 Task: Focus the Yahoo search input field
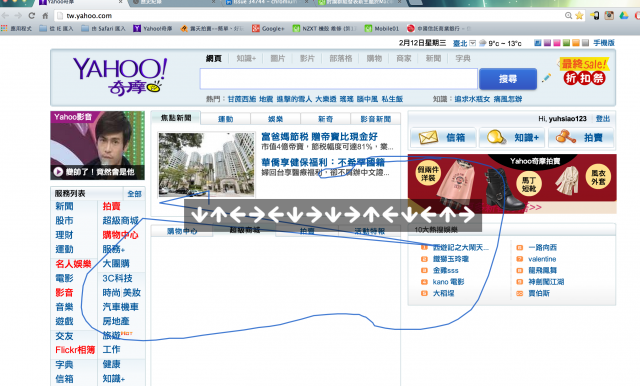(x=338, y=79)
